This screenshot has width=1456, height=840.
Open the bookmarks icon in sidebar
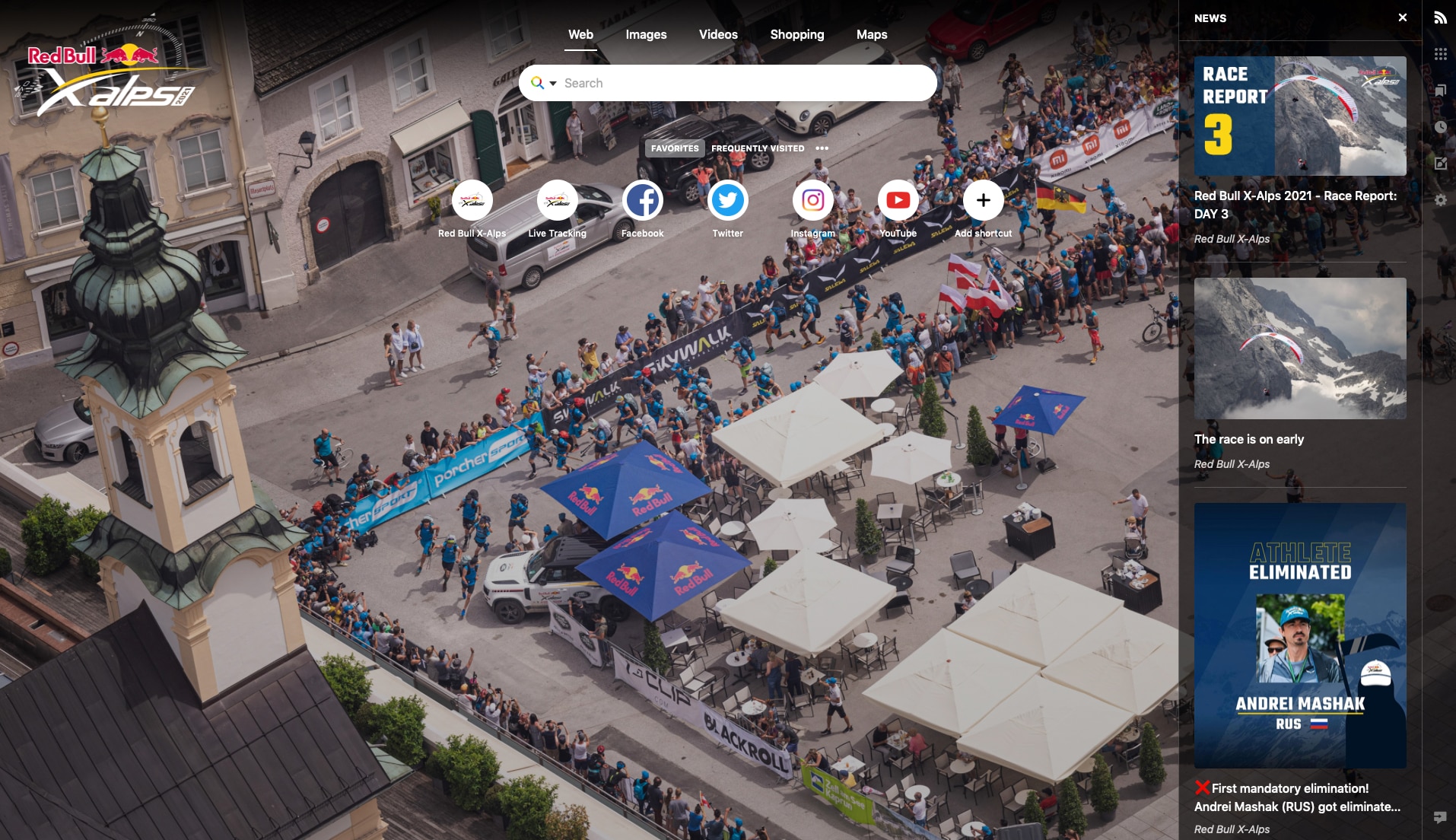click(x=1440, y=91)
